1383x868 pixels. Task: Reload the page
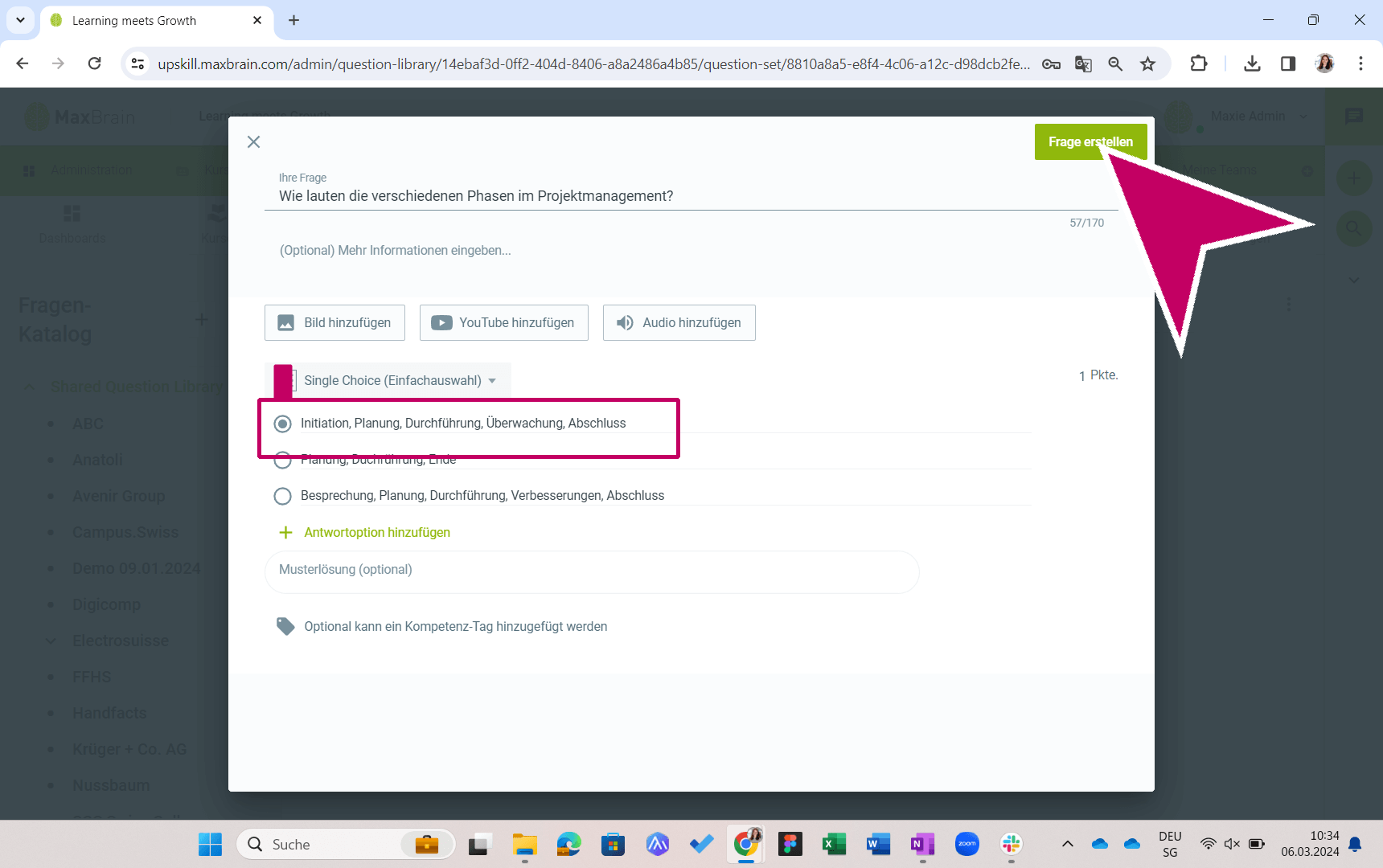pyautogui.click(x=94, y=63)
